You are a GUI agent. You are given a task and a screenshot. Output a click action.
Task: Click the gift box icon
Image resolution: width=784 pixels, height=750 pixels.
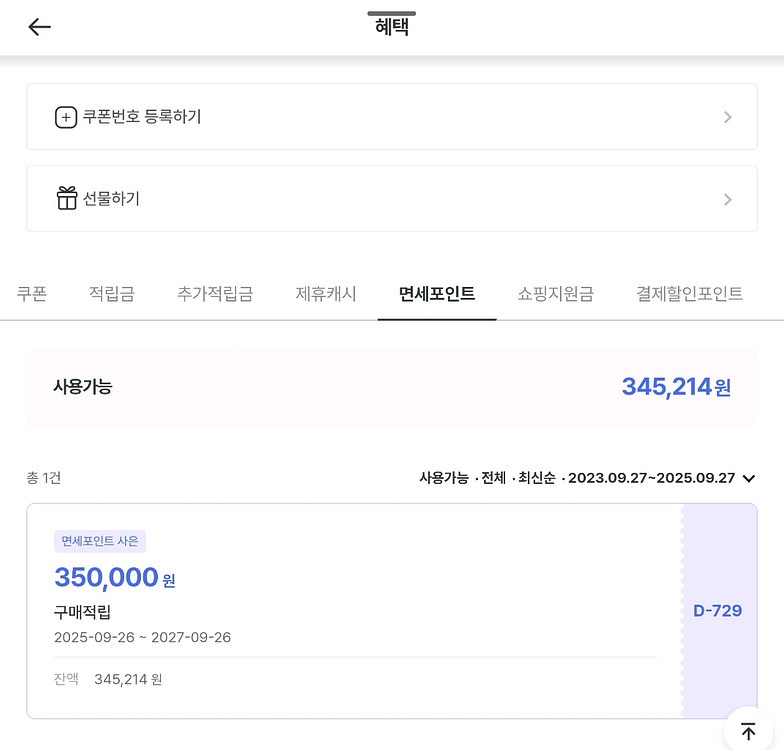67,198
